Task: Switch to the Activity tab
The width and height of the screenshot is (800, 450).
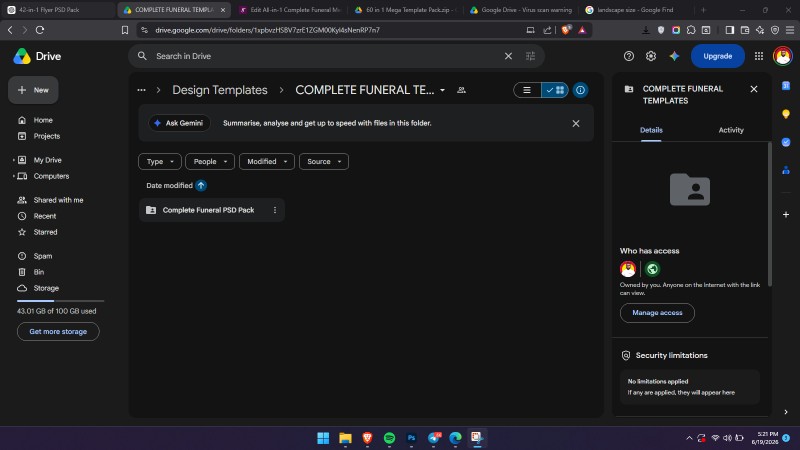Action: pyautogui.click(x=731, y=130)
